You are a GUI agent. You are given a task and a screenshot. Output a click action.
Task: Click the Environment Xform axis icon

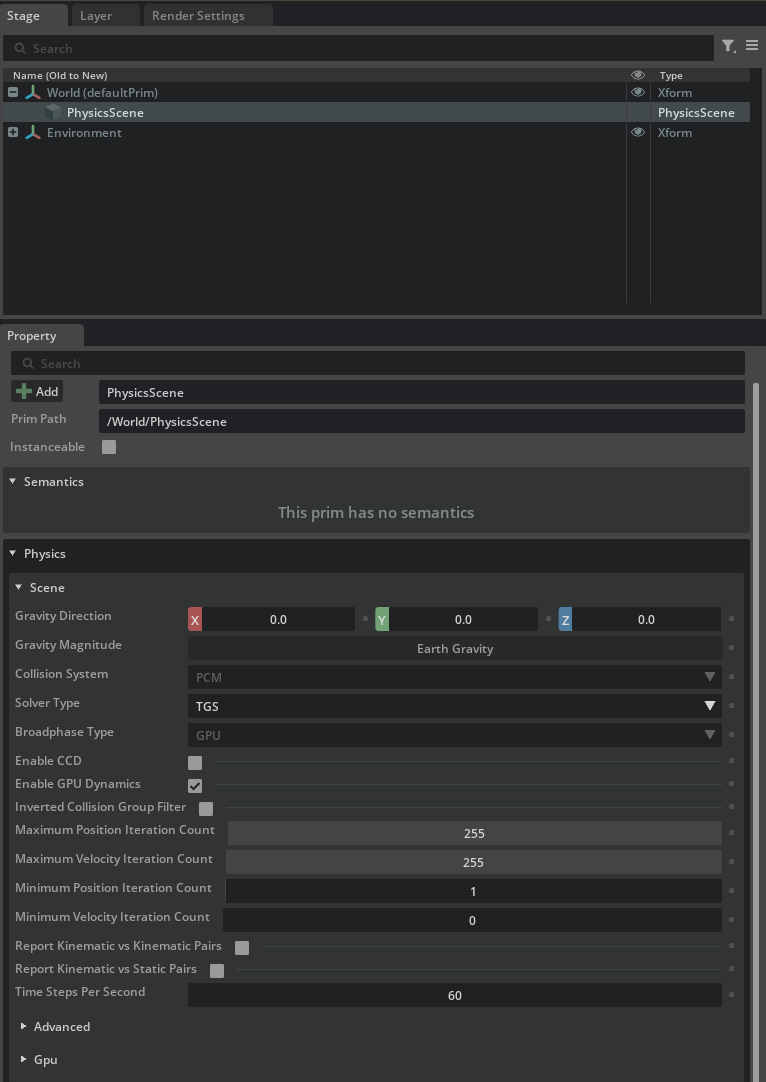pyautogui.click(x=33, y=133)
